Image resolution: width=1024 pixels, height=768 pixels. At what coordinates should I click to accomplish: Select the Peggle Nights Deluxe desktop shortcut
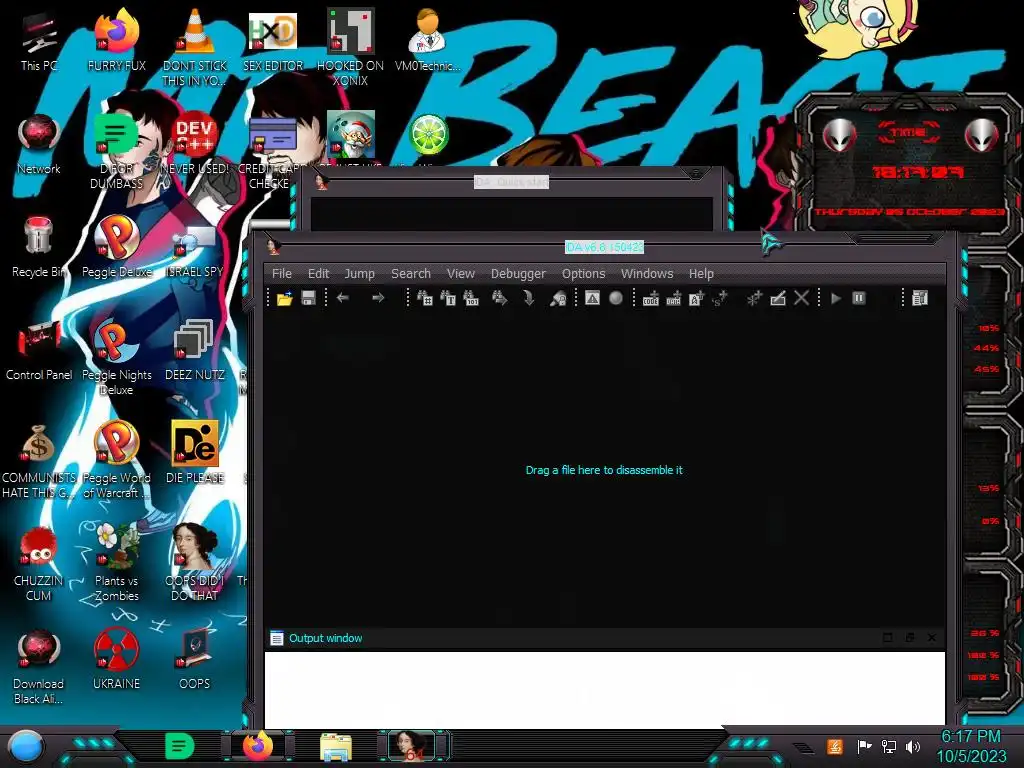[x=117, y=358]
